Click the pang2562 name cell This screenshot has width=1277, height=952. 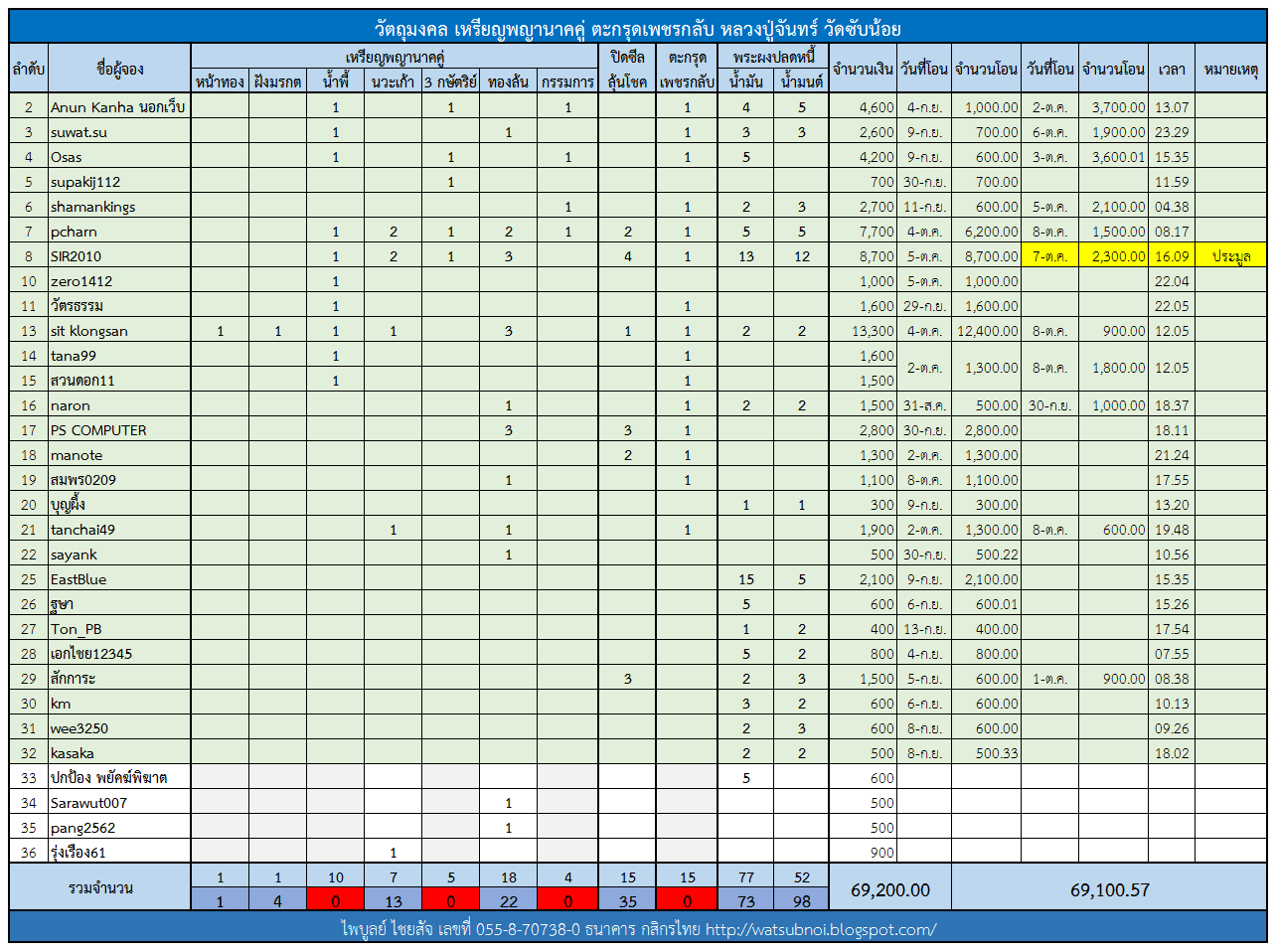click(x=119, y=828)
